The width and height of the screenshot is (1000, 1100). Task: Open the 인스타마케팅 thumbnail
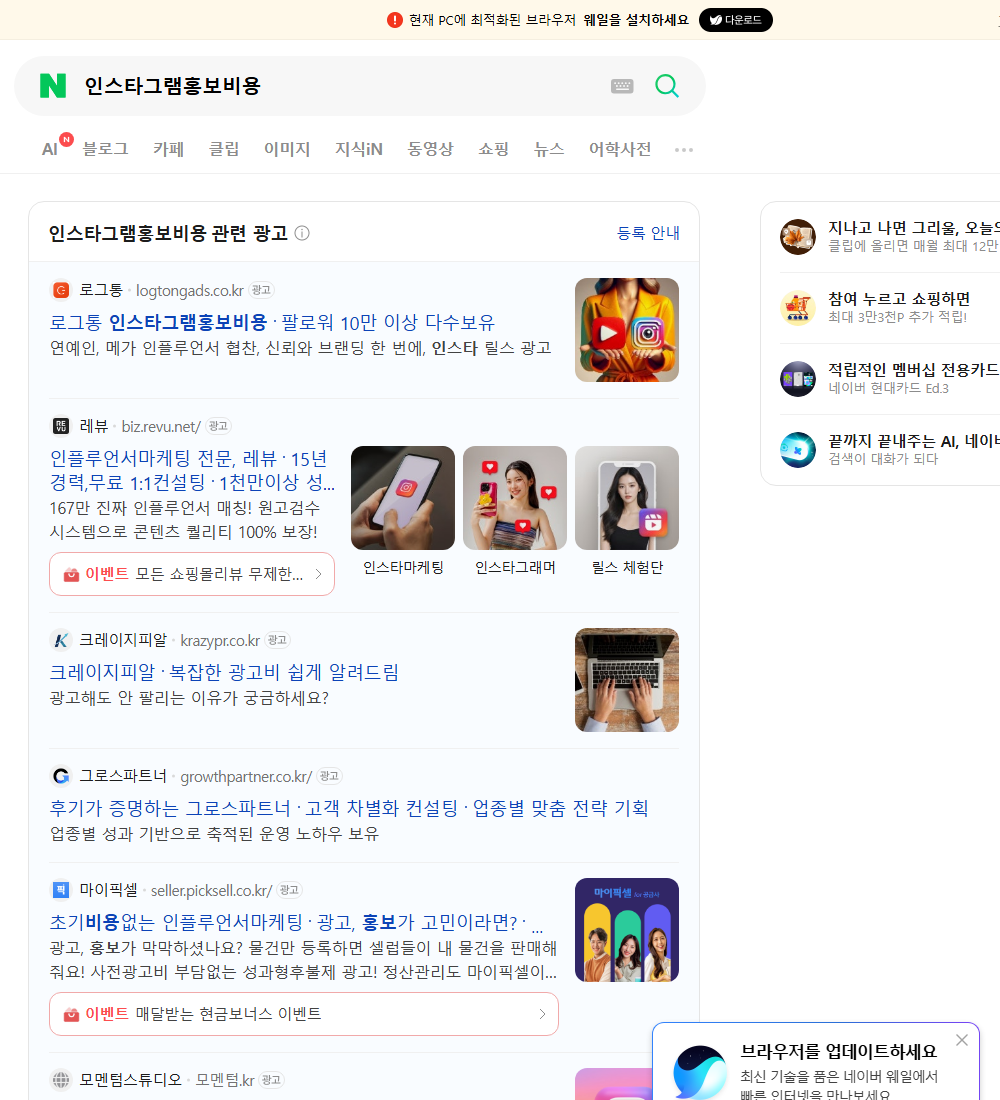(403, 498)
